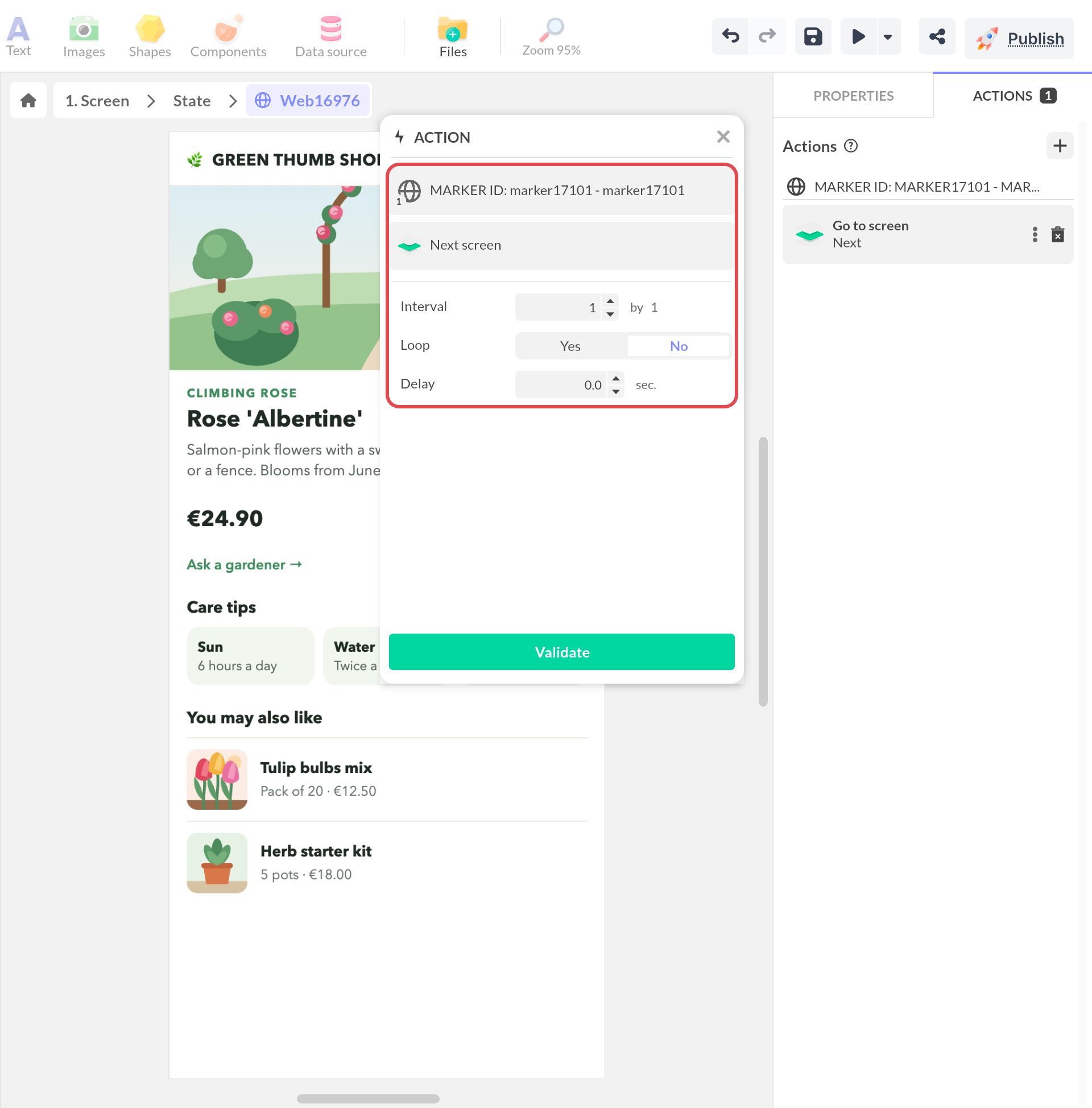Close the ACTION dialog
The image size is (1092, 1108).
tap(723, 137)
